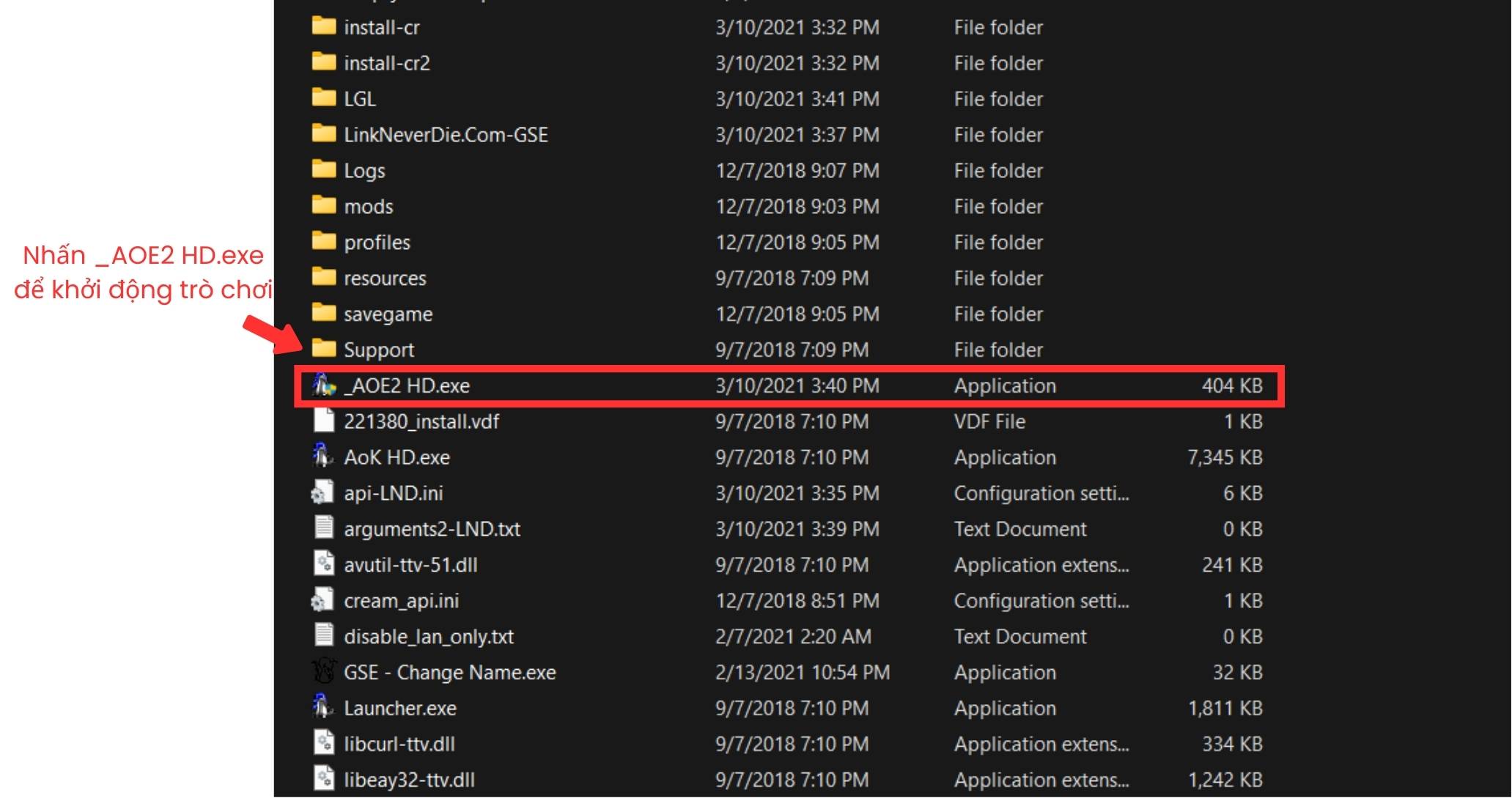Click the 241 KB size value

(x=1232, y=565)
